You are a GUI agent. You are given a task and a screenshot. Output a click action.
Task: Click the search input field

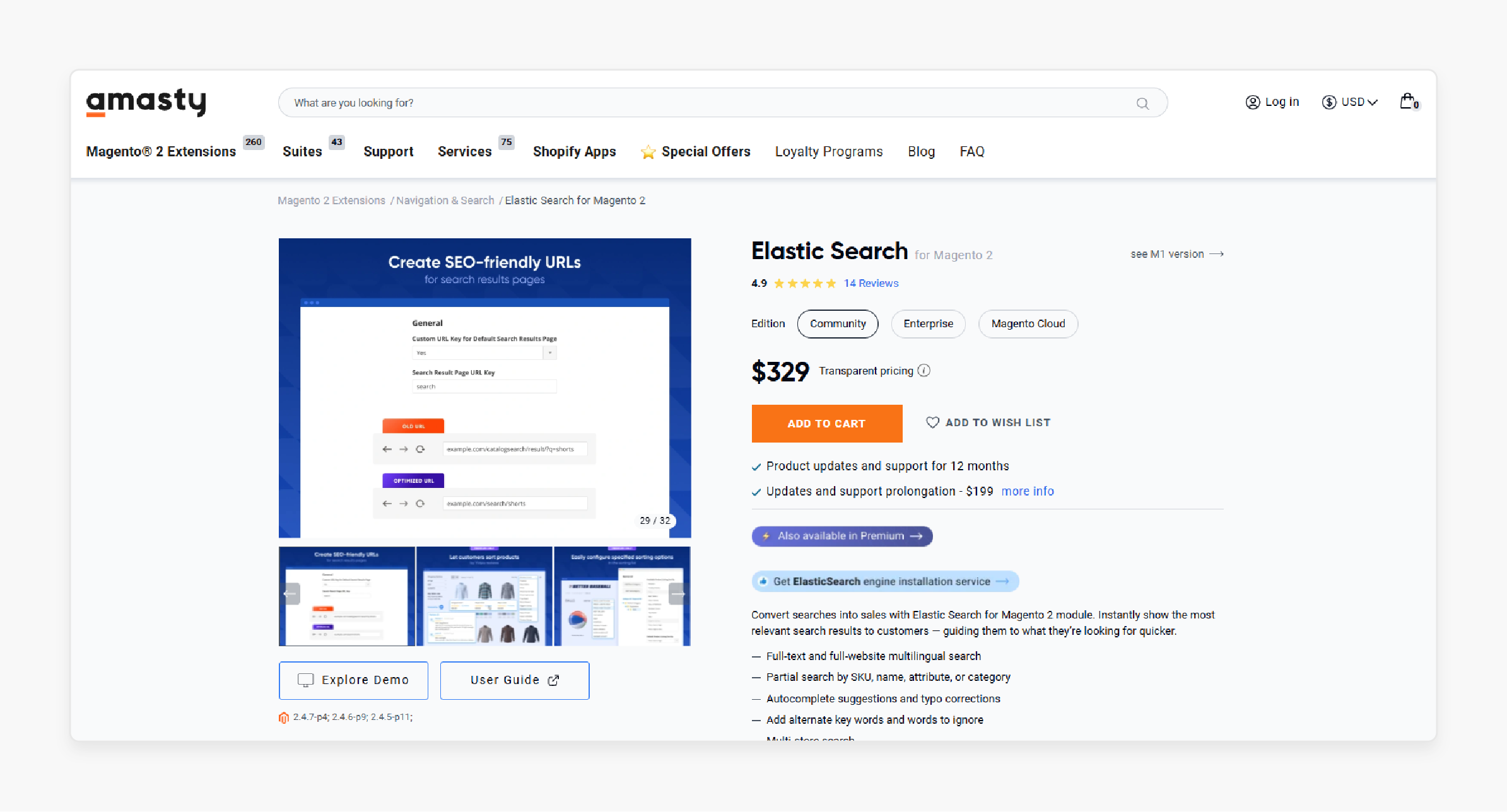pyautogui.click(x=723, y=103)
